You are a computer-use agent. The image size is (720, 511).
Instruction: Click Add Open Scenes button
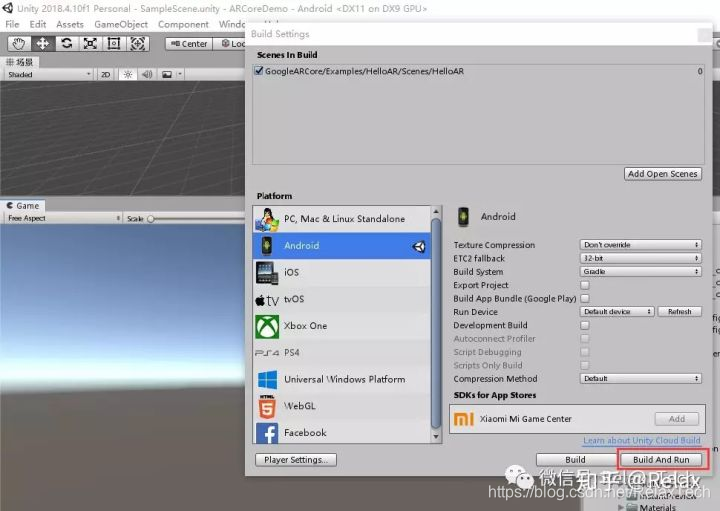(663, 174)
